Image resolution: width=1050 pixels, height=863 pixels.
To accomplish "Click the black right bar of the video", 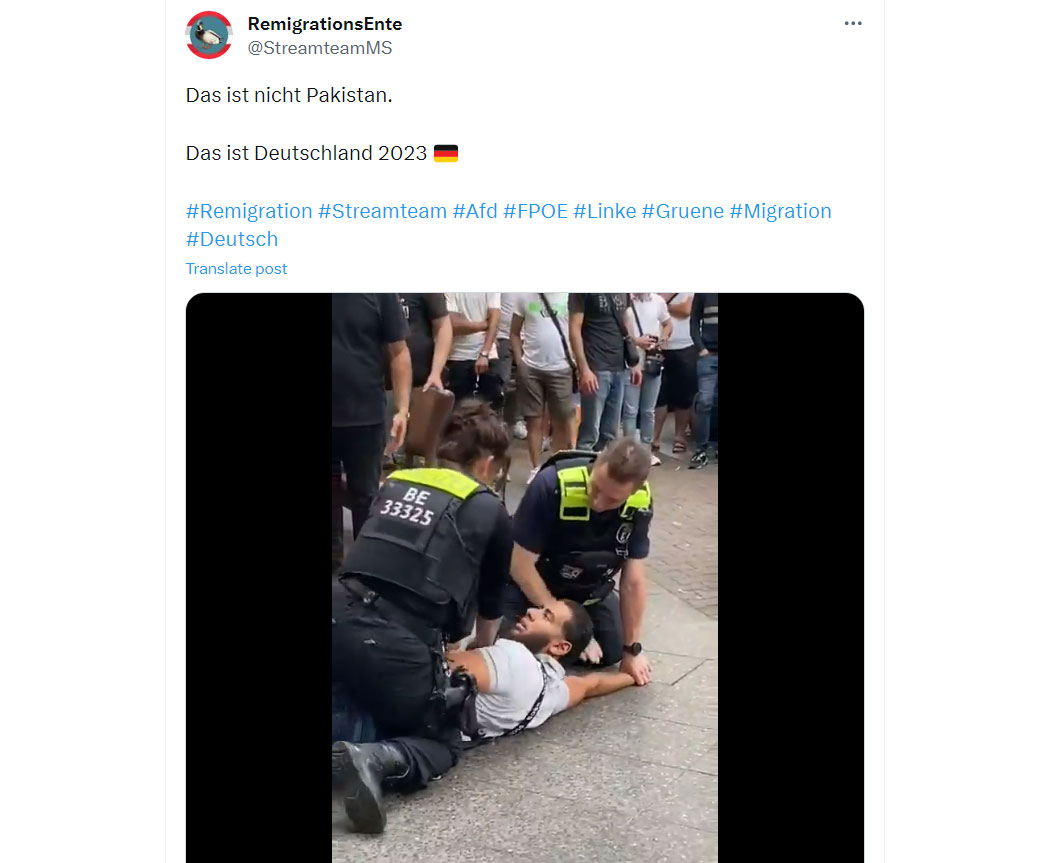I will coord(791,578).
